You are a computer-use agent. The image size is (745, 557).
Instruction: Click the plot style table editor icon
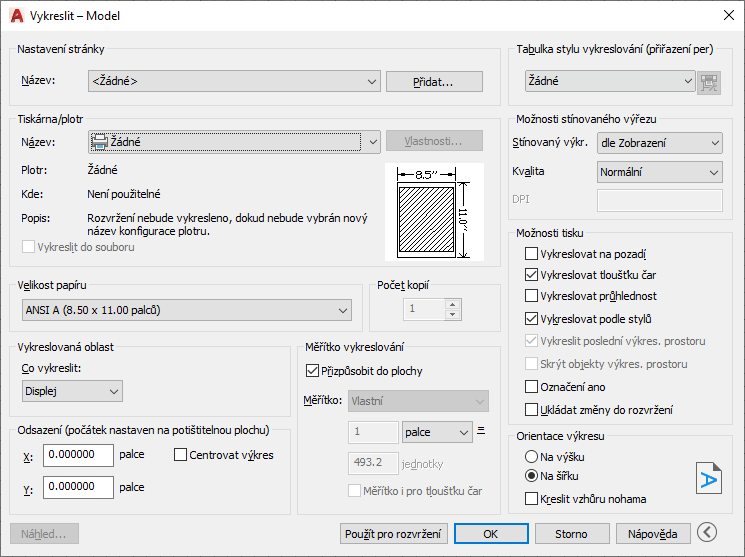click(x=709, y=83)
